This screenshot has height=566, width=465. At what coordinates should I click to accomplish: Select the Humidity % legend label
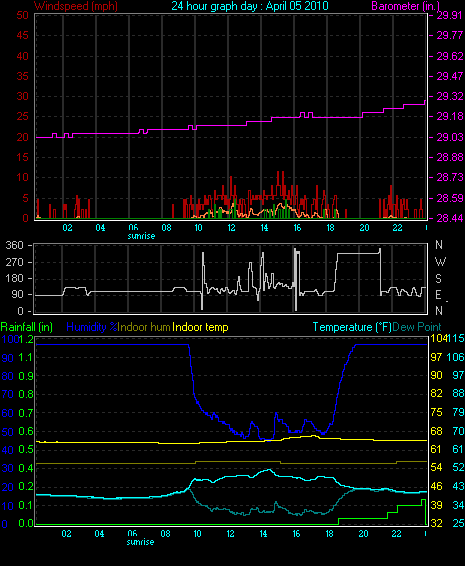click(92, 327)
